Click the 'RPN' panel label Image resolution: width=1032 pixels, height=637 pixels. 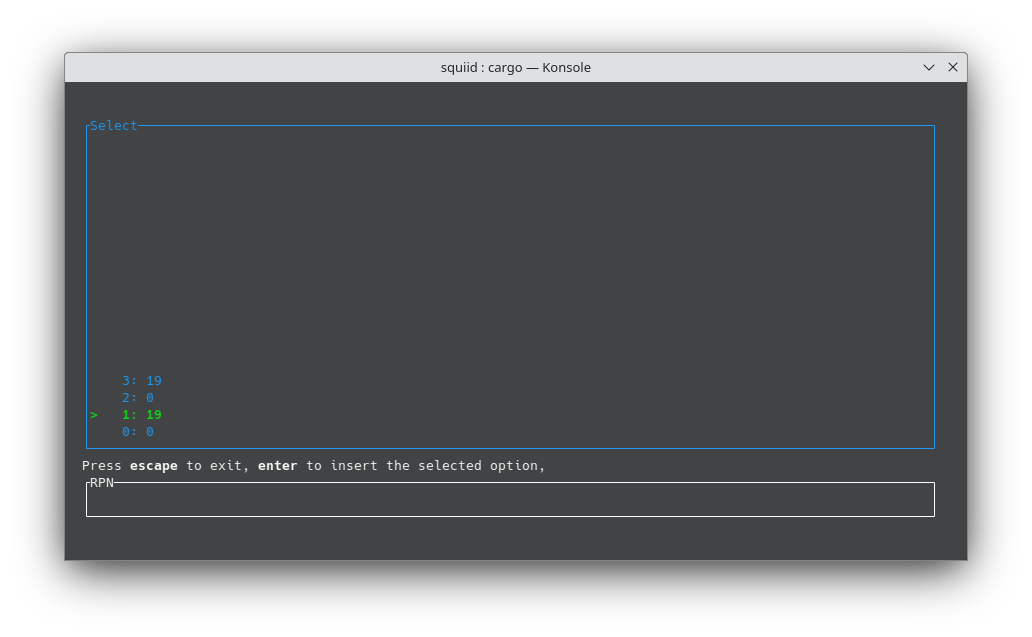[102, 483]
